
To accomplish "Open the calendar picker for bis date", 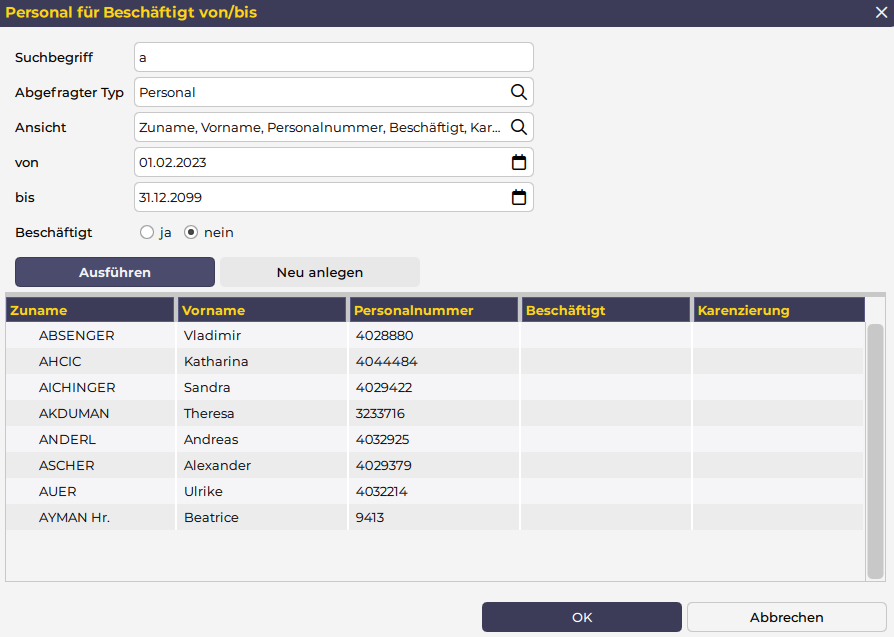I will pyautogui.click(x=518, y=197).
